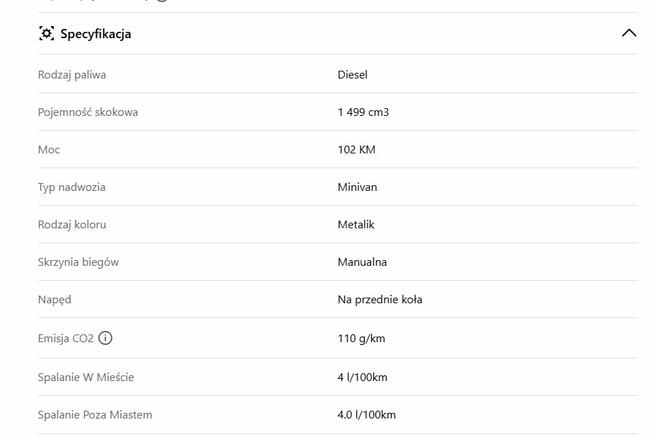Click the Typ nadwozia label

tap(71, 187)
